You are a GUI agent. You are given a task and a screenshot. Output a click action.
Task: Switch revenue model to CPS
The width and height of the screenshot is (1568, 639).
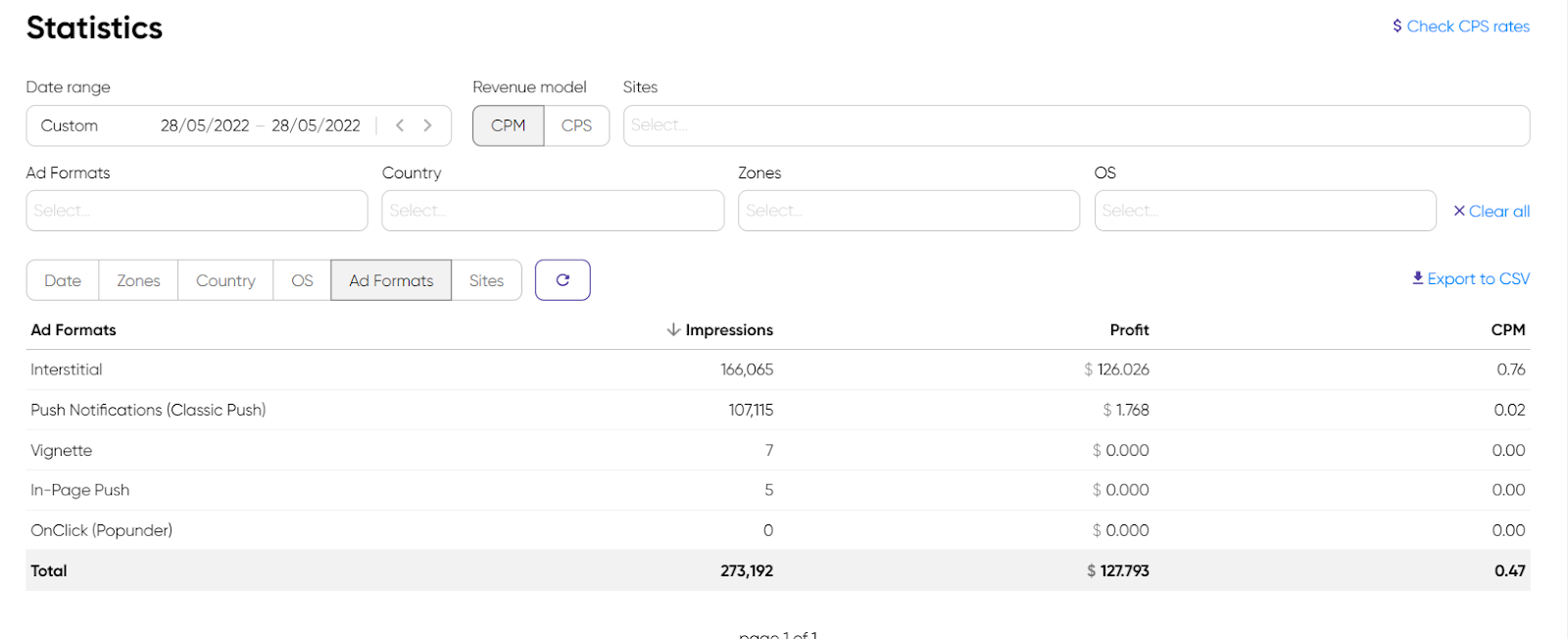[x=576, y=125]
